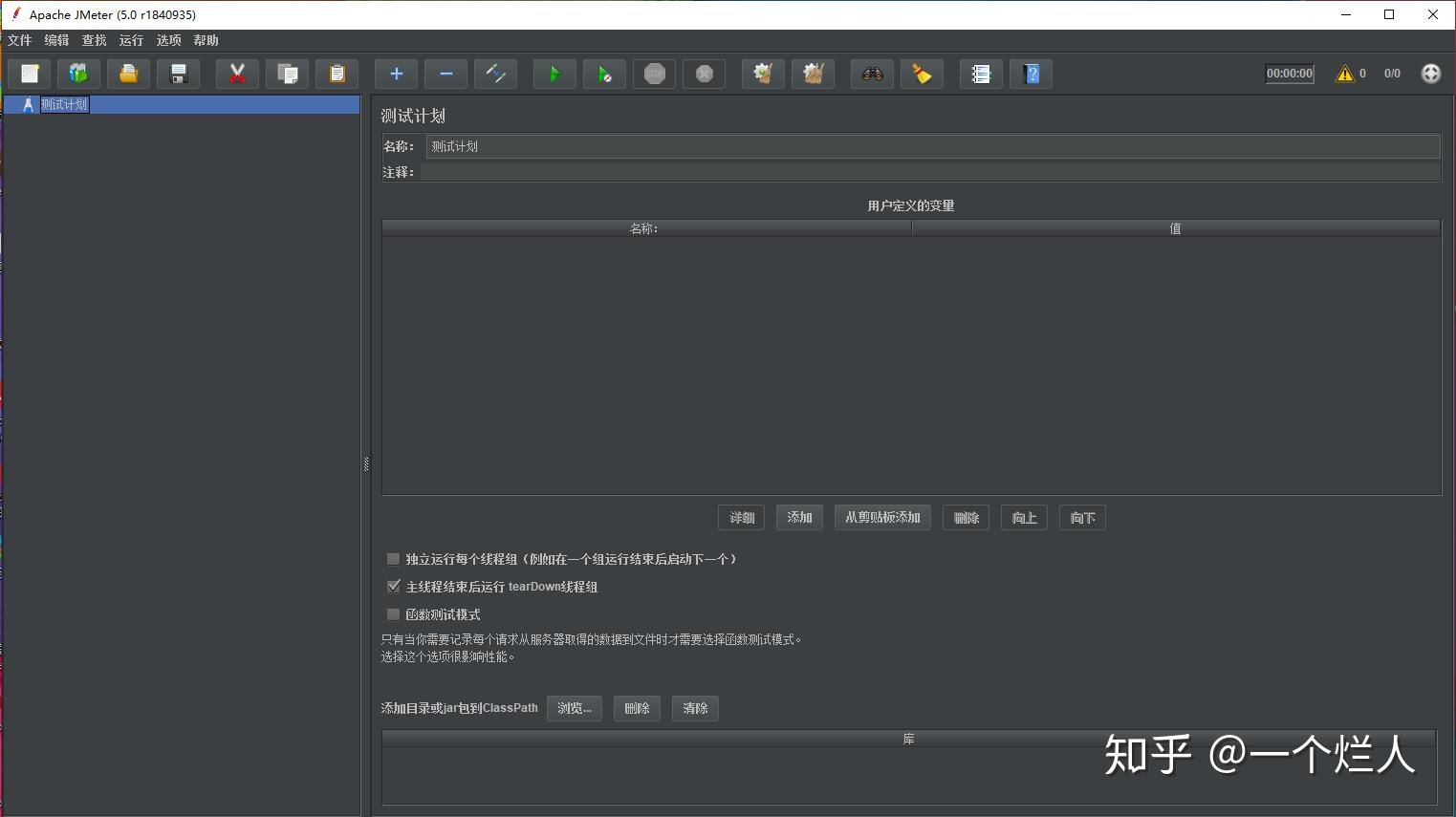Clear all results
1456x817 pixels.
pos(813,74)
